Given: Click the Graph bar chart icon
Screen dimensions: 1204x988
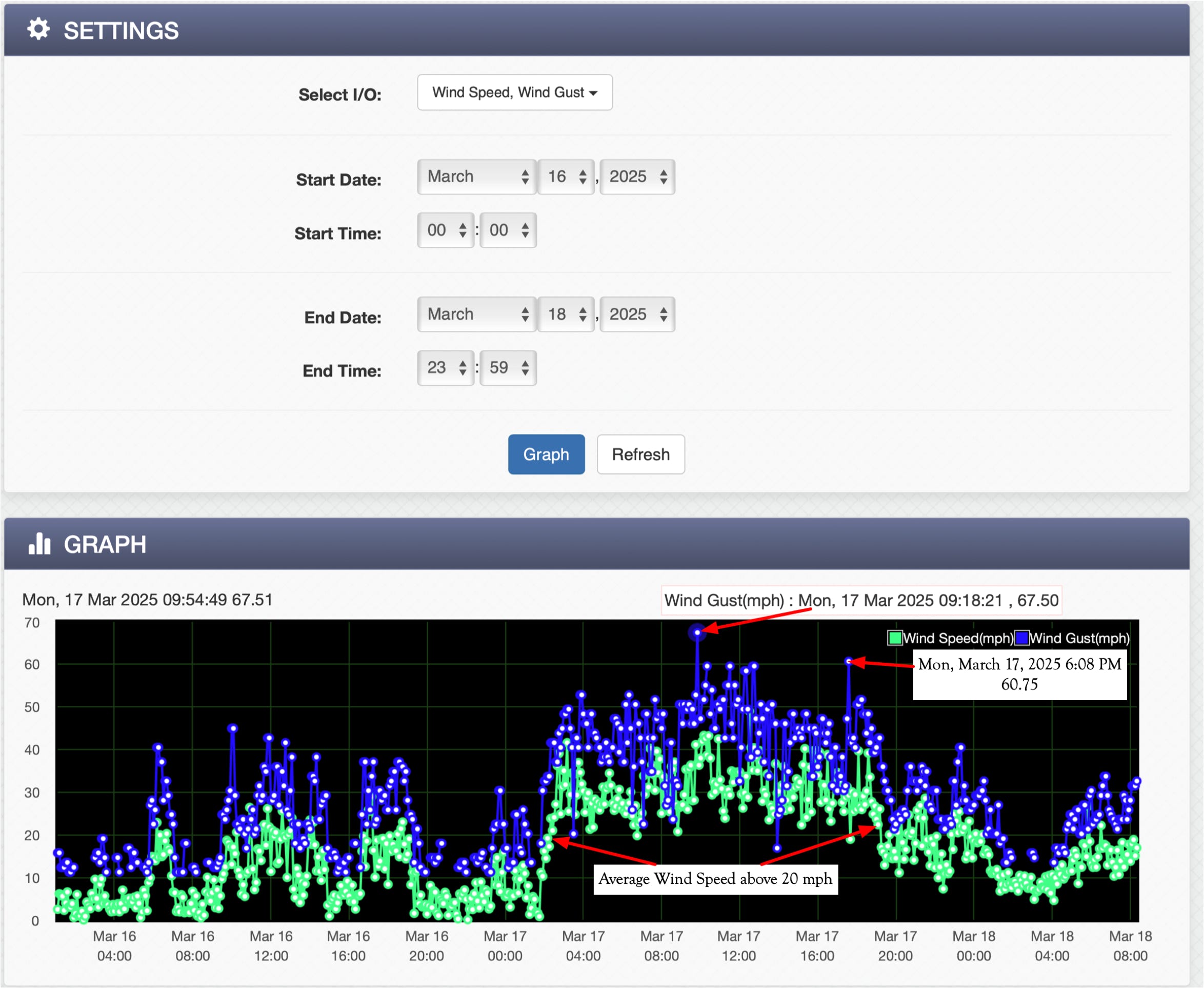Looking at the screenshot, I should point(39,544).
